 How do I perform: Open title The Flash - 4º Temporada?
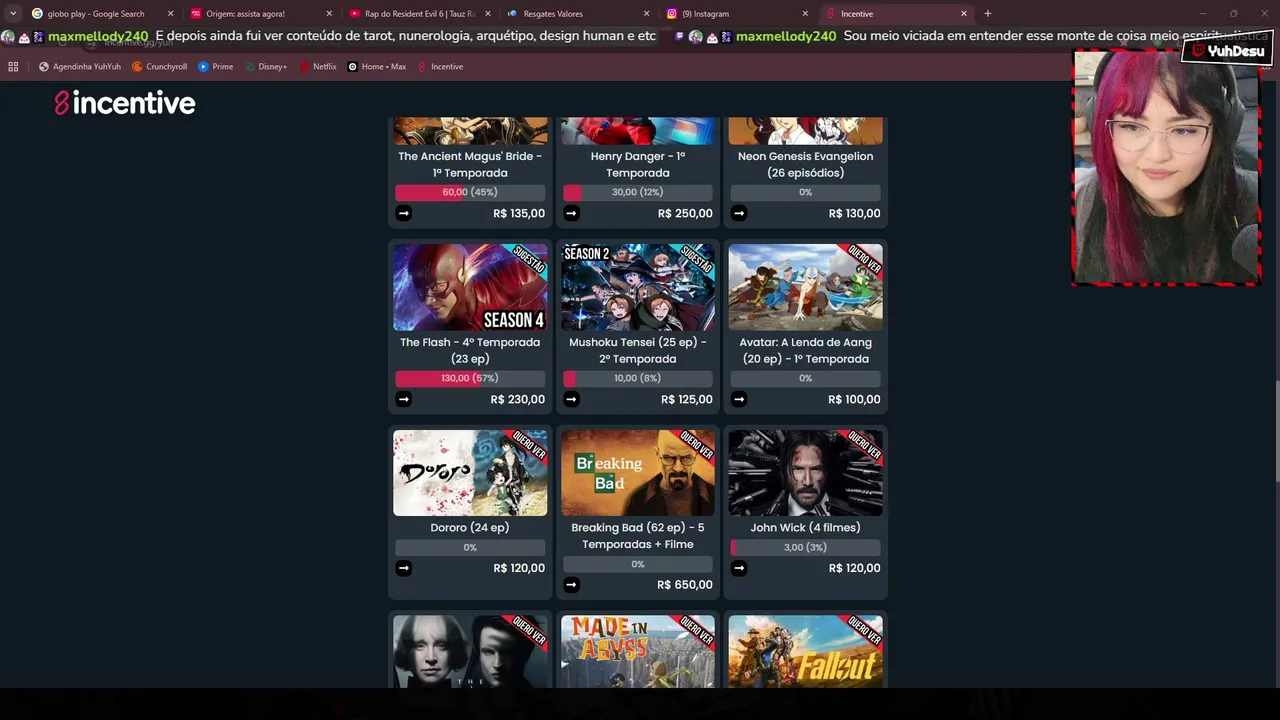[x=470, y=350]
